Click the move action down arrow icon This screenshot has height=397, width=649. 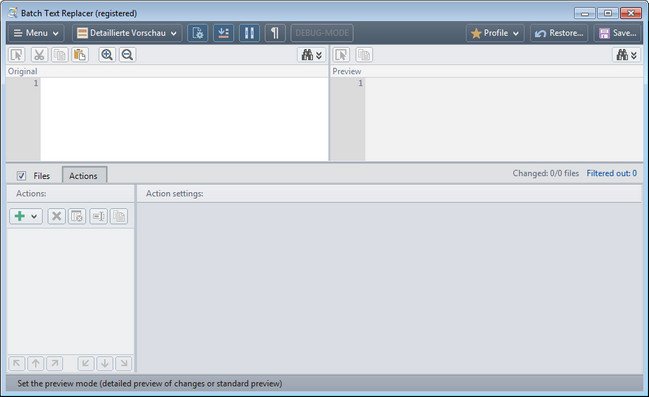pos(105,363)
